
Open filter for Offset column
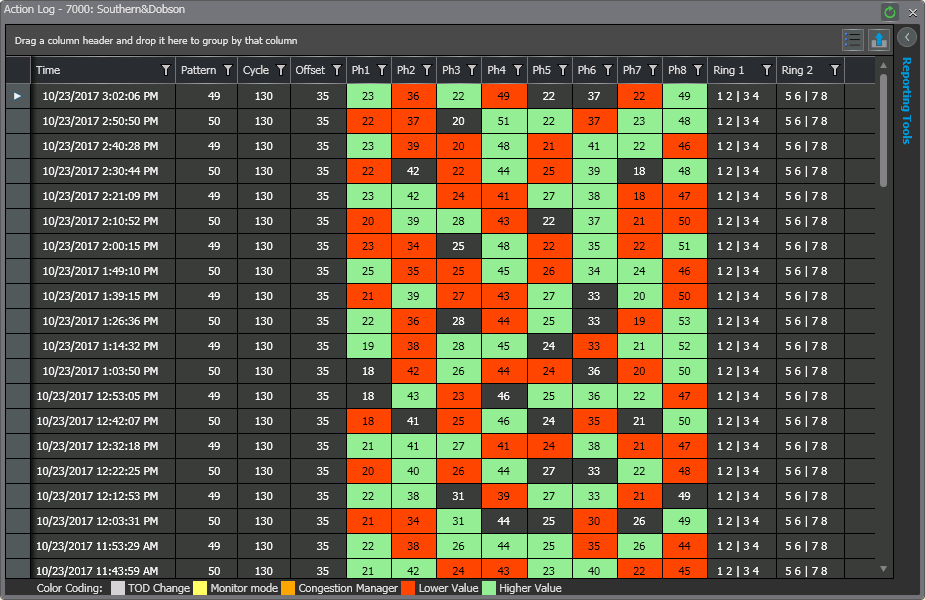335,71
